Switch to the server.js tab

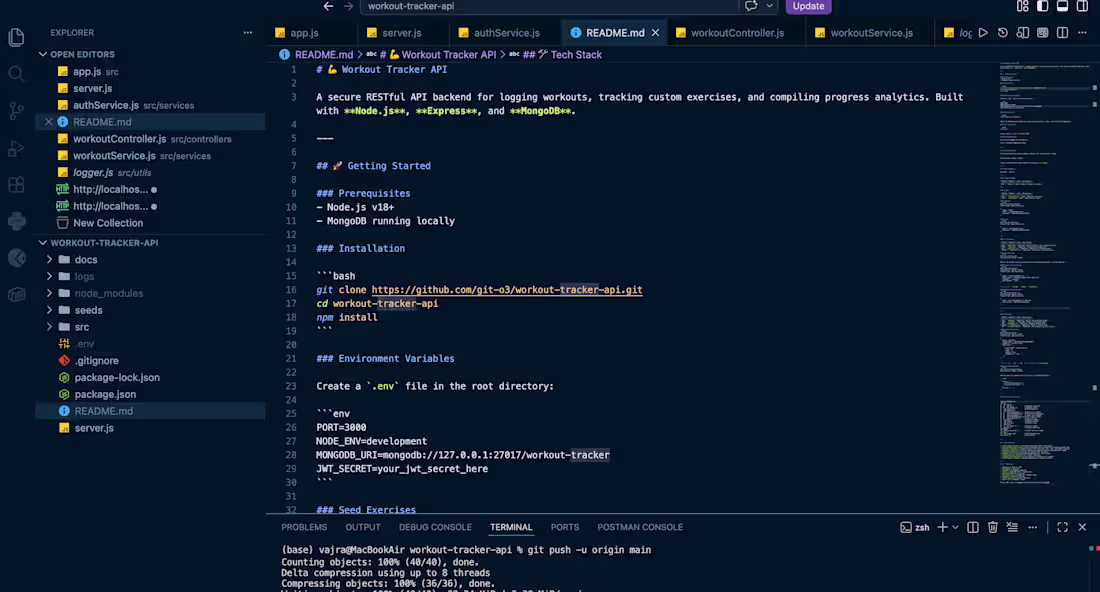pos(401,33)
